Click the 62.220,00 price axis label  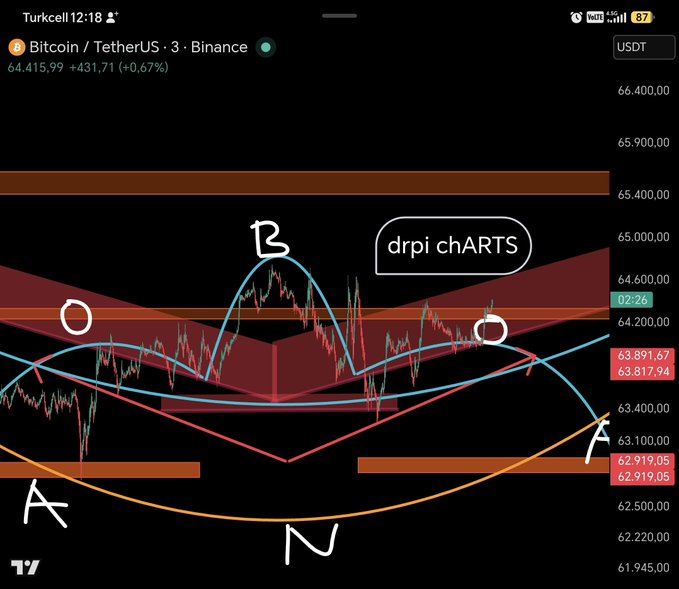(643, 537)
